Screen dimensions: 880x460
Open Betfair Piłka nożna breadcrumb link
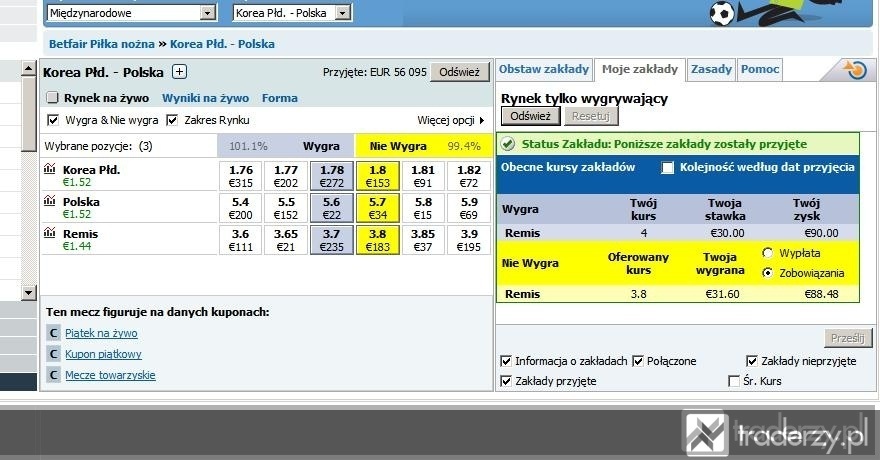click(x=102, y=44)
